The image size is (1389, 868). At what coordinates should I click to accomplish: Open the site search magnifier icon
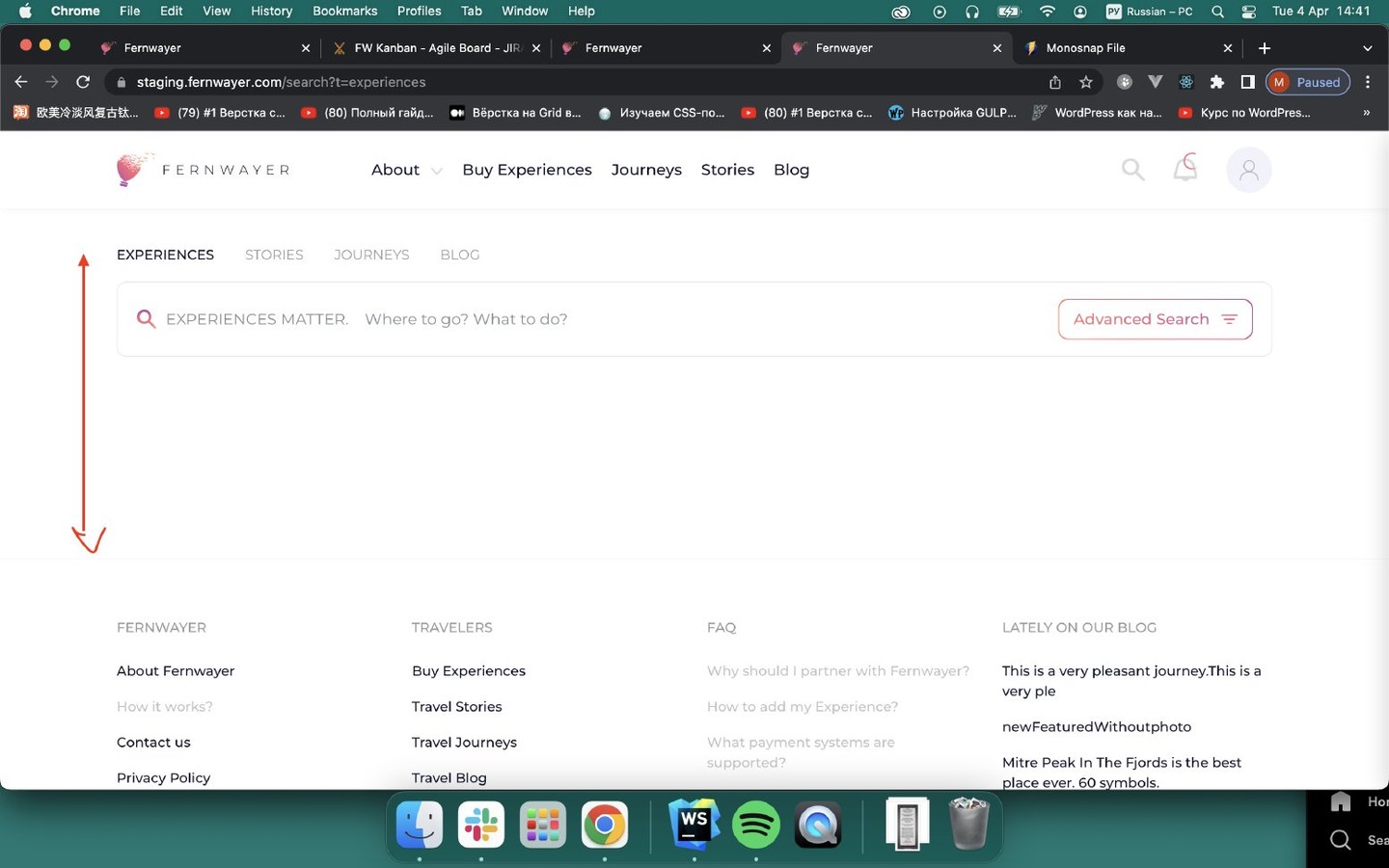tap(1132, 170)
